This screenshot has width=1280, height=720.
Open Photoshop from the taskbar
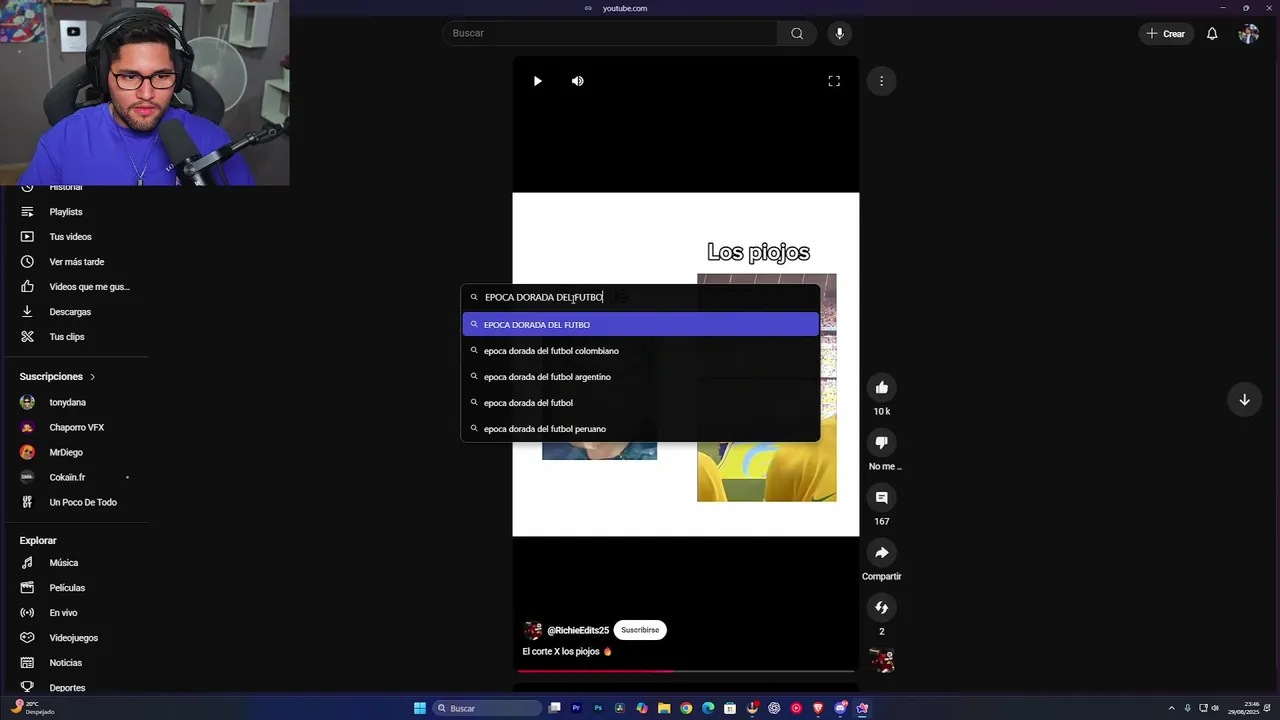[x=598, y=708]
